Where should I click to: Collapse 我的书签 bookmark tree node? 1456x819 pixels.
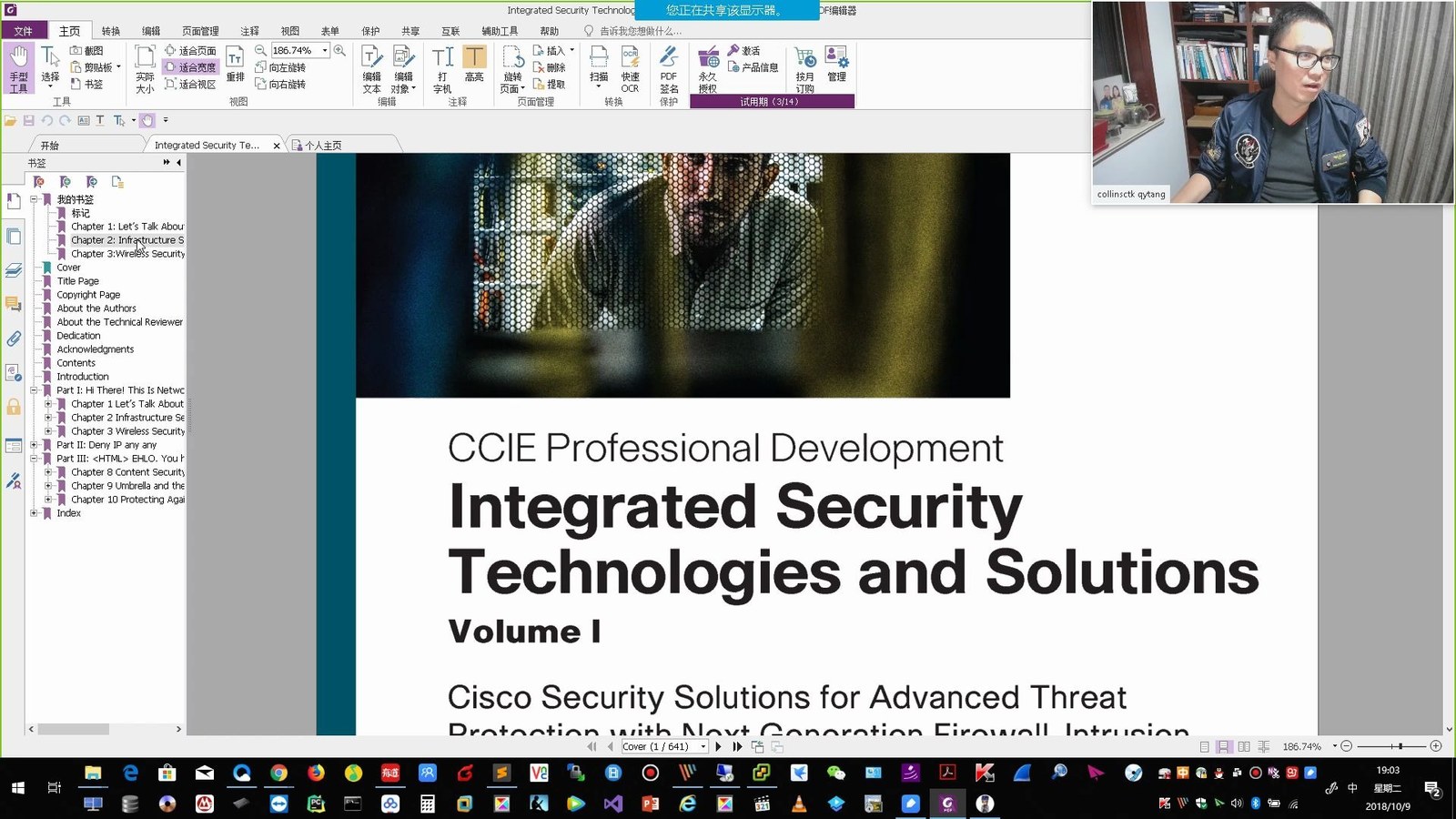[34, 199]
